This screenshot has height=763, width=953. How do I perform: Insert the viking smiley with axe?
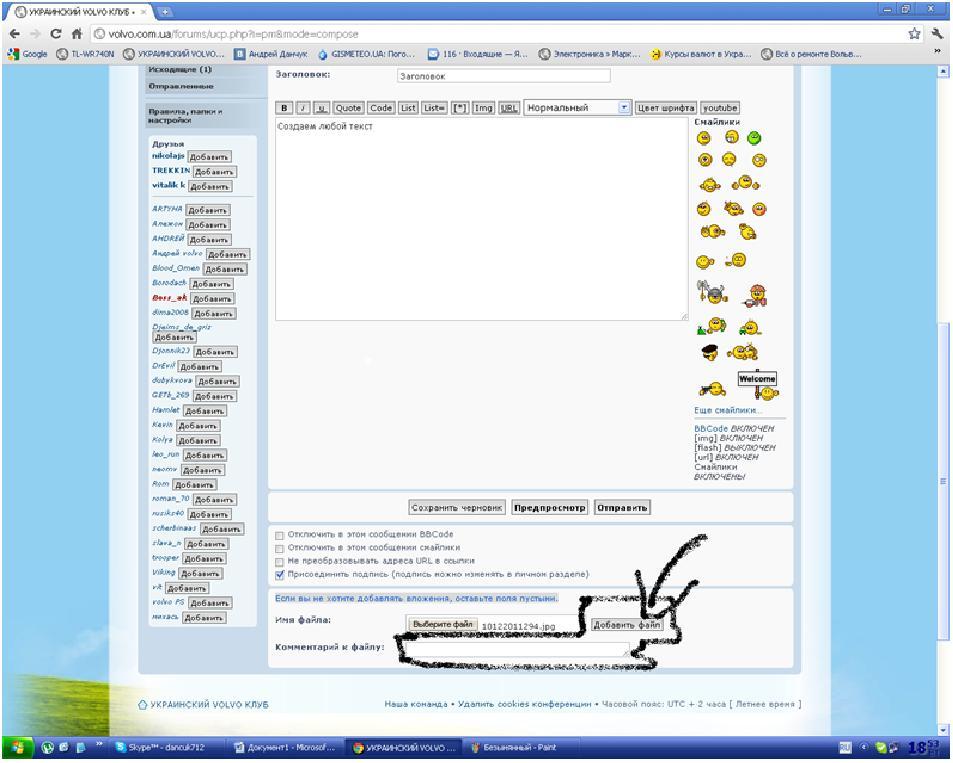click(711, 293)
